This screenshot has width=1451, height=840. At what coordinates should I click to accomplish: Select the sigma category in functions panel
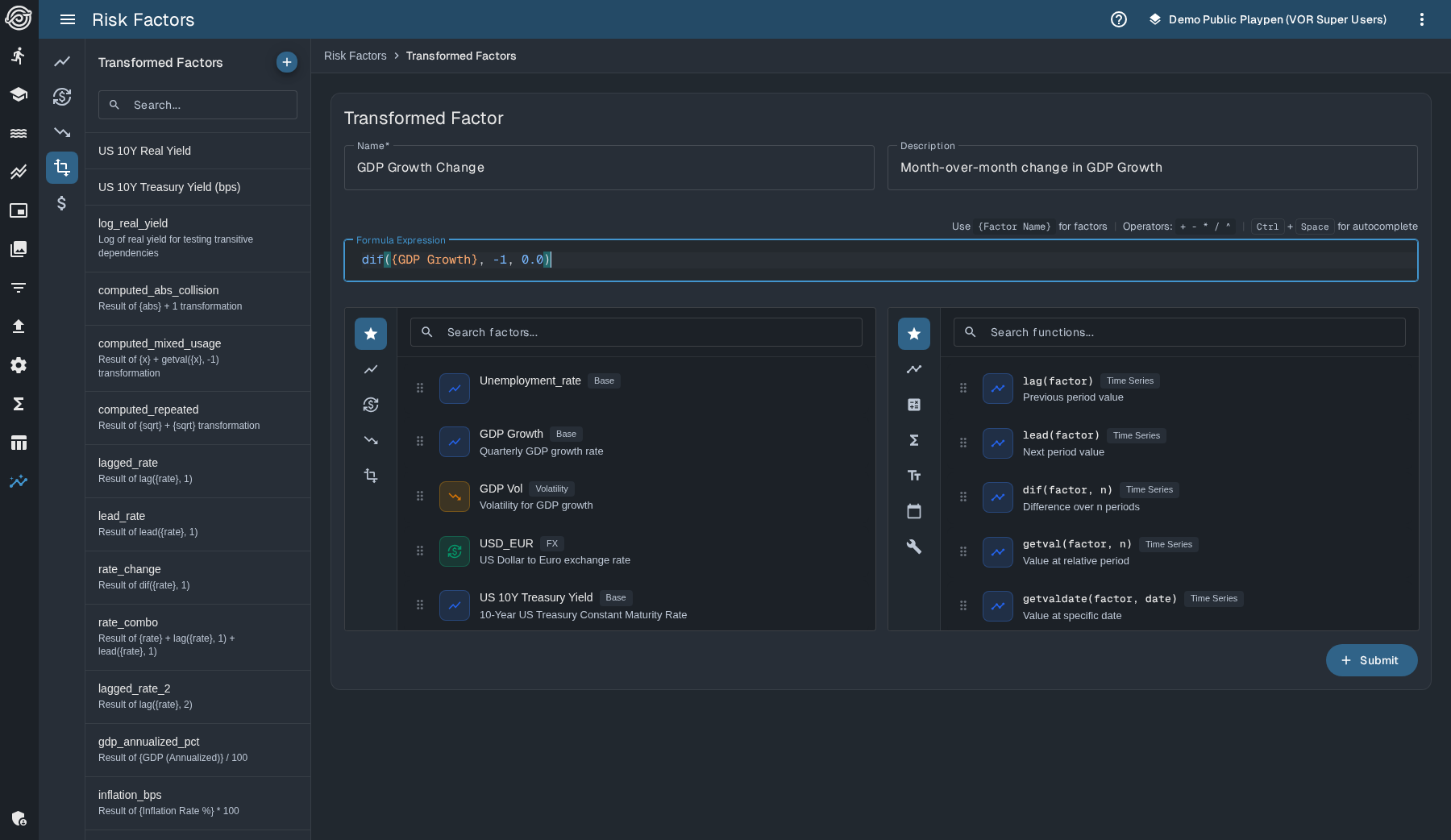[913, 440]
